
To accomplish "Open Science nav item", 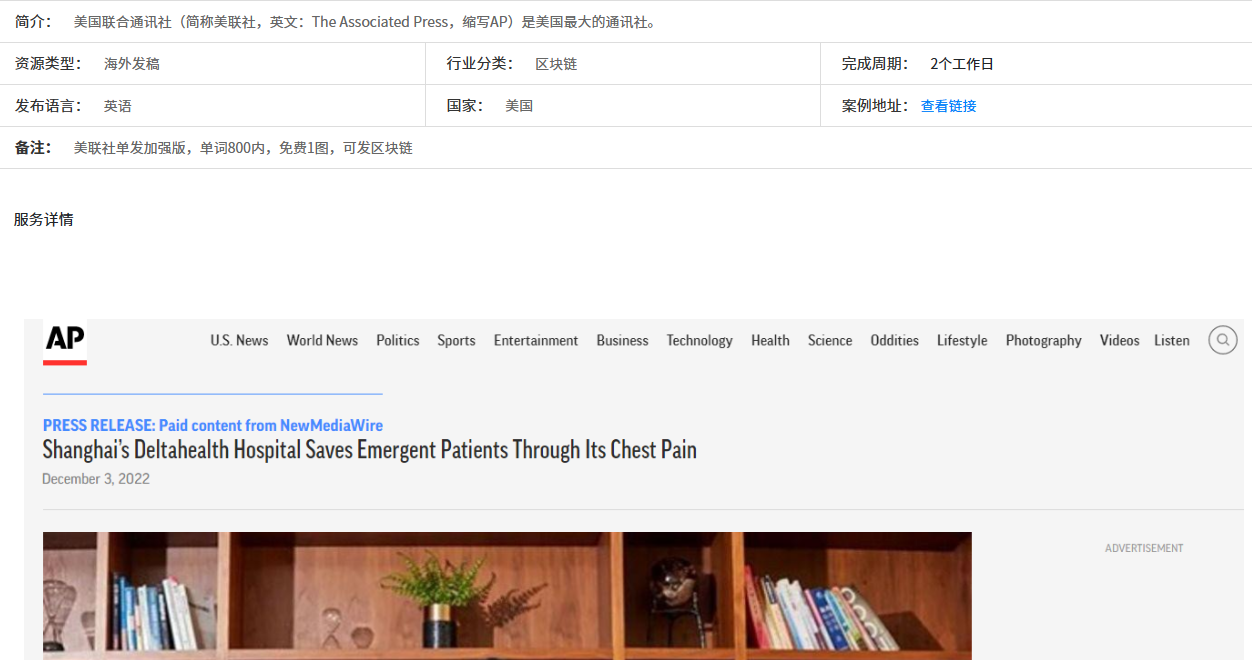I will (x=830, y=340).
